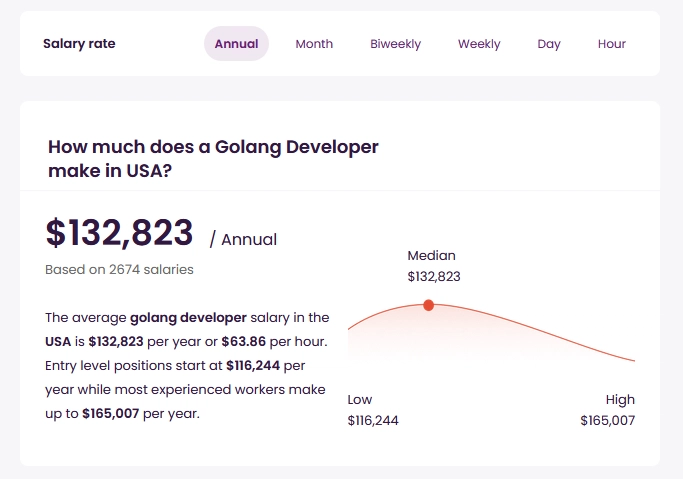This screenshot has width=683, height=479.
Task: Click the large $132,823 salary figure
Action: coord(119,233)
